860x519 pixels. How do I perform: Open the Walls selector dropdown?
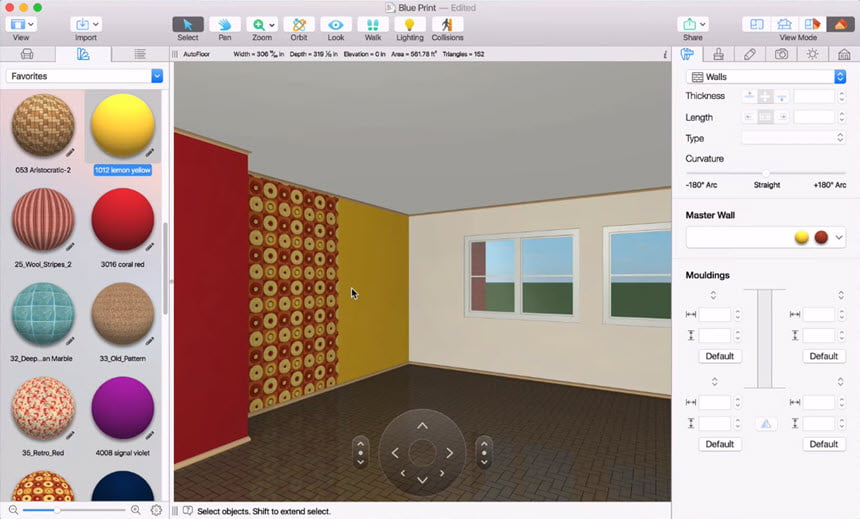pos(766,77)
